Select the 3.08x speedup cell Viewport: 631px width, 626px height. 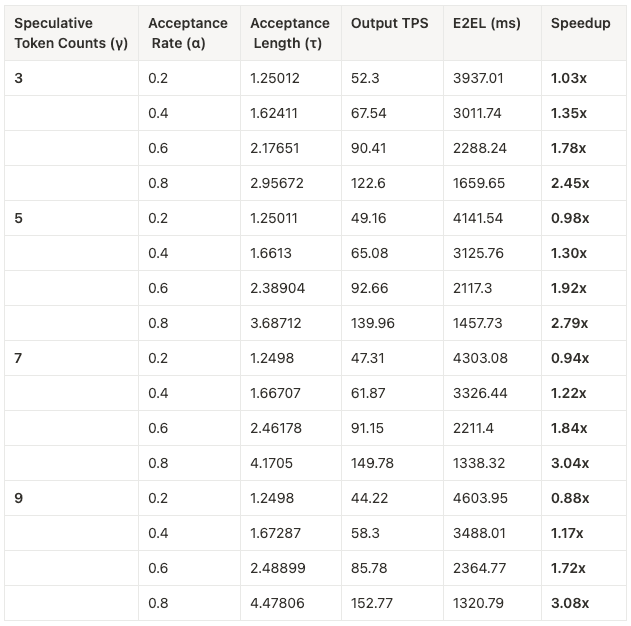click(570, 603)
